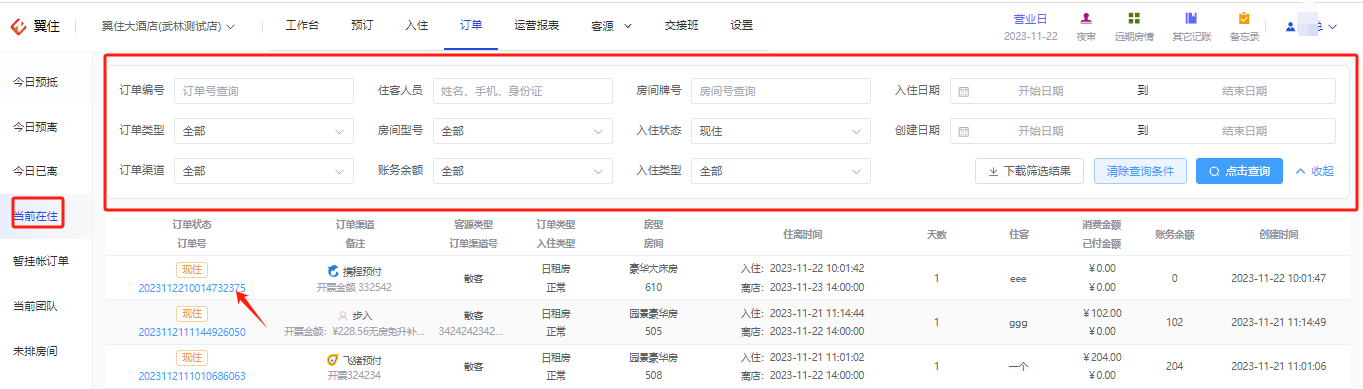Click 创建日期 start date field
This screenshot has height=389, width=1363.
(1040, 131)
